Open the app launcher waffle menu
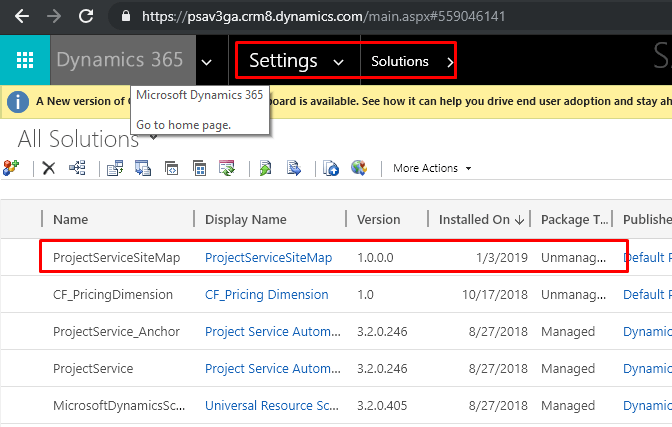The image size is (672, 427). click(25, 61)
